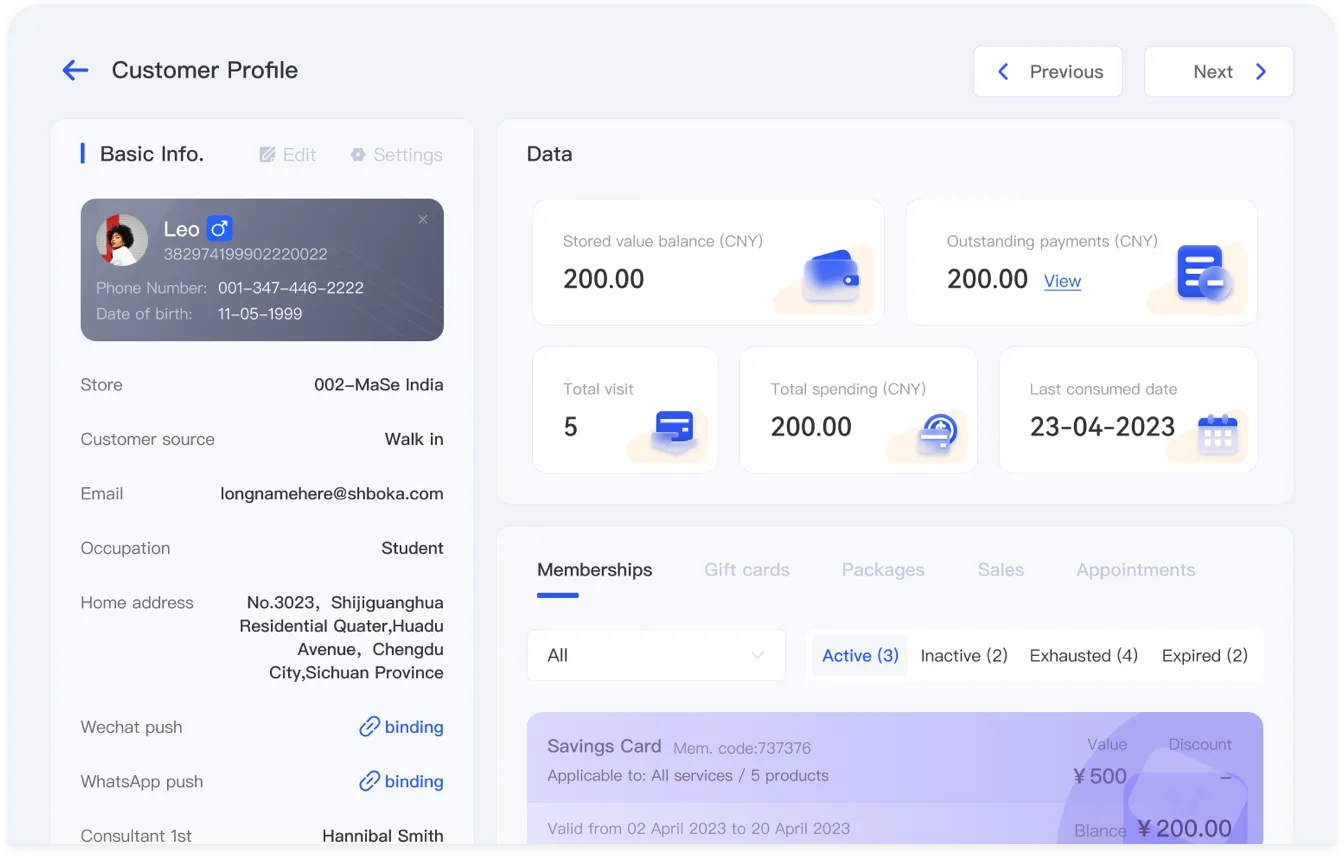Select the Expired (2) filter

pos(1204,656)
